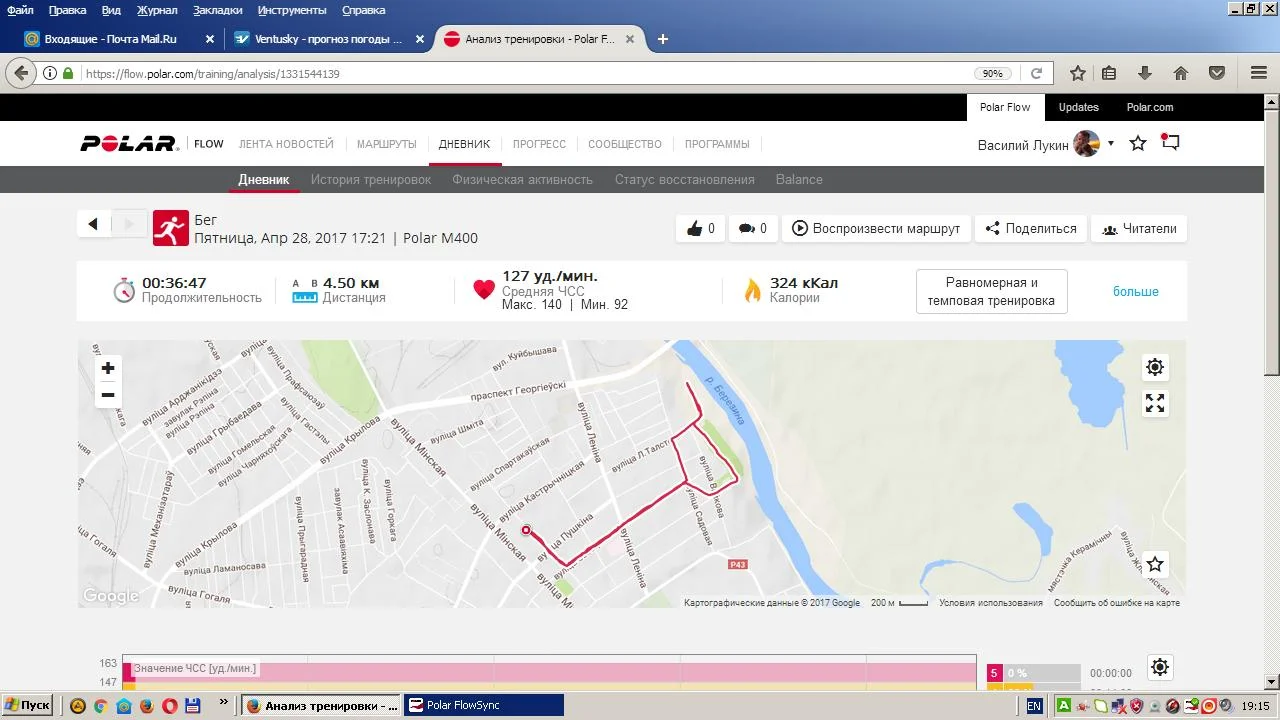Click the EN language indicator in tray
The image size is (1280, 720).
click(1034, 705)
